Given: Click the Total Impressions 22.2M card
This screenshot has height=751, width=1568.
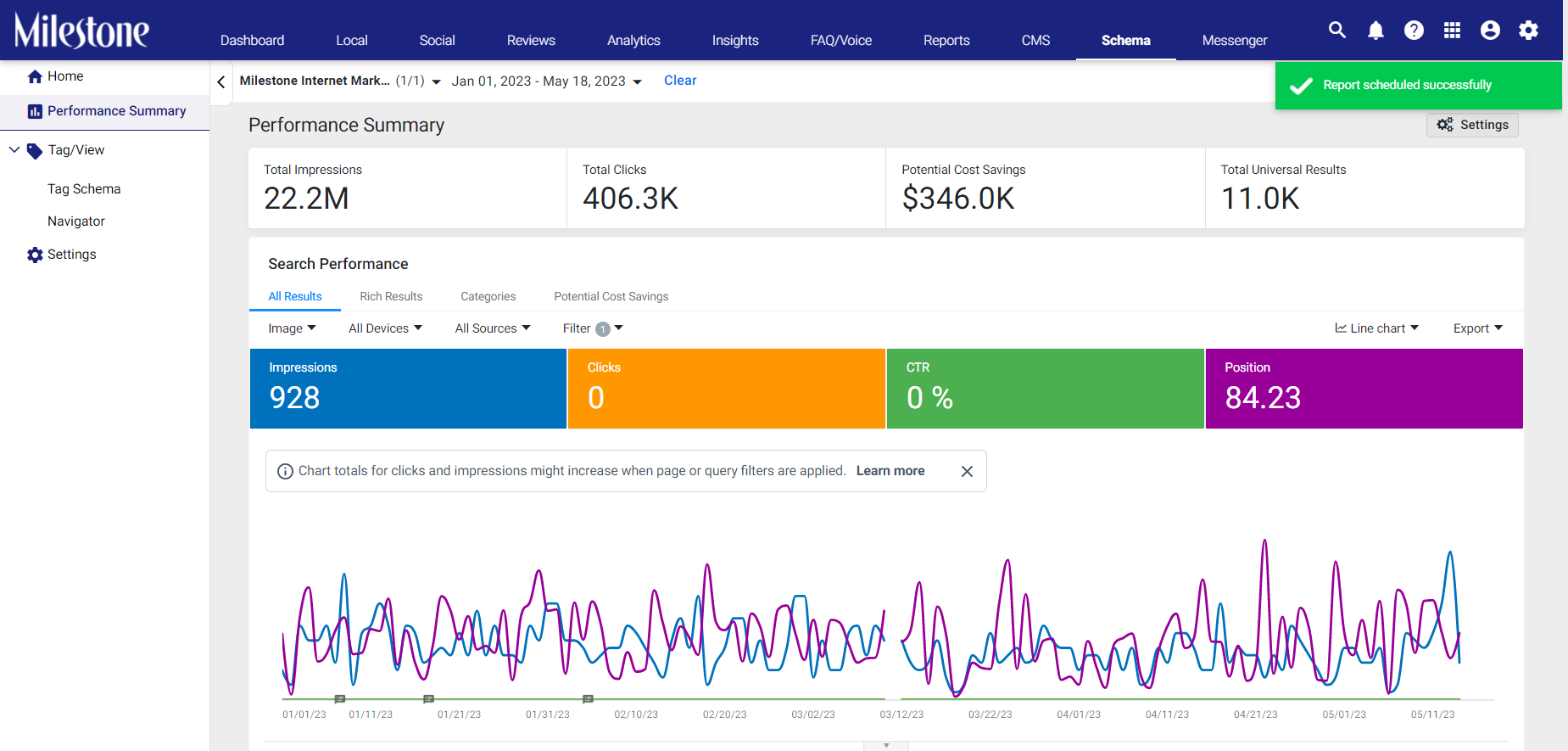Looking at the screenshot, I should [x=407, y=188].
